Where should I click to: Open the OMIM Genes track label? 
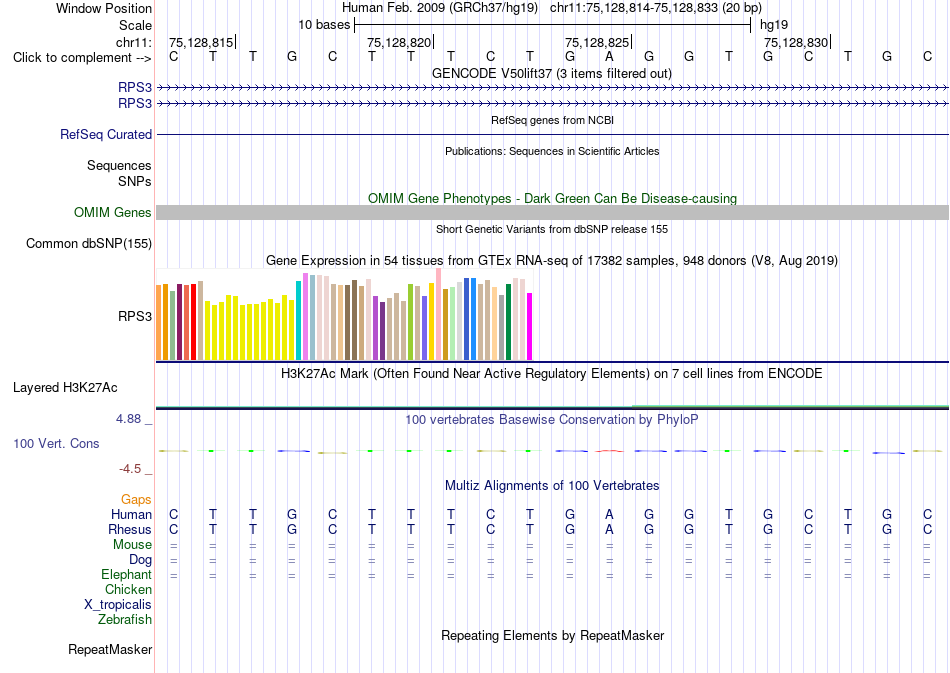click(x=112, y=213)
